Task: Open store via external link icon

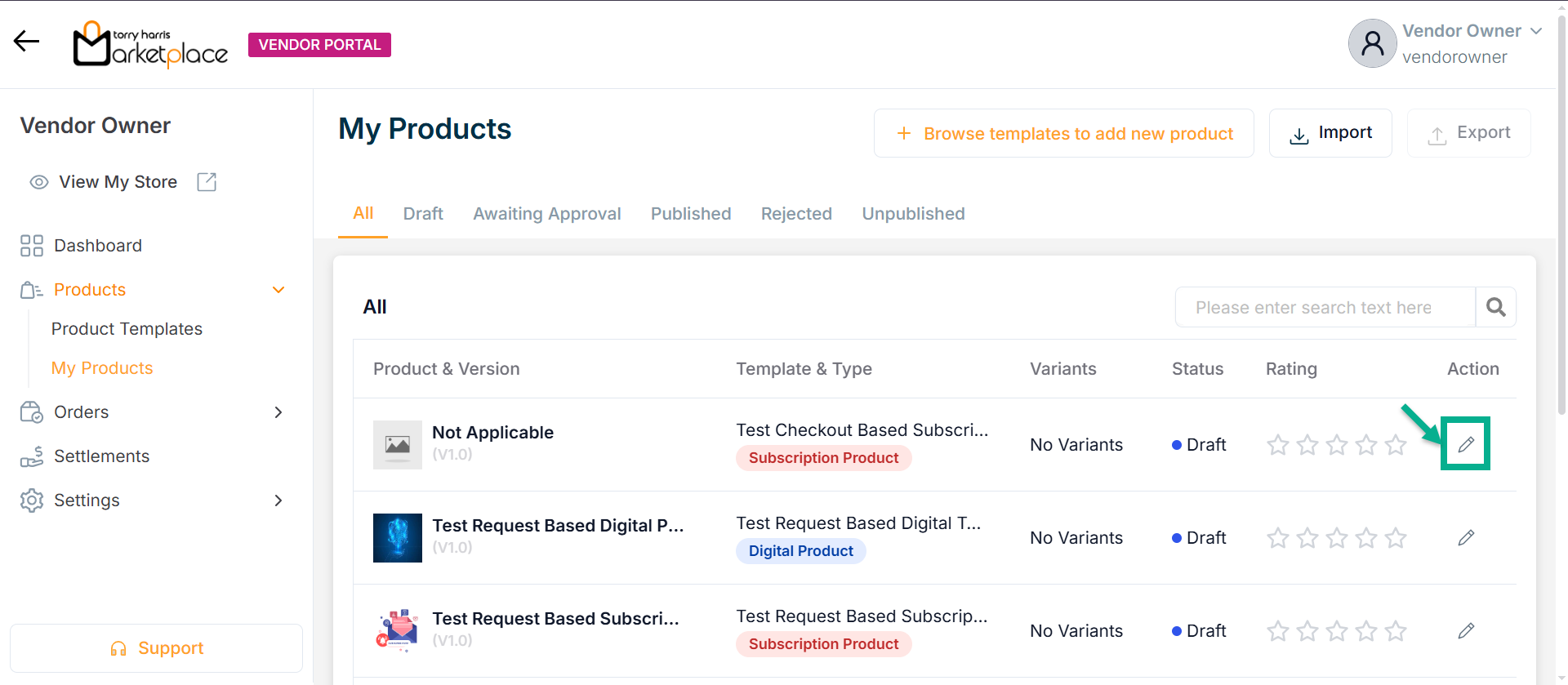Action: 207,182
